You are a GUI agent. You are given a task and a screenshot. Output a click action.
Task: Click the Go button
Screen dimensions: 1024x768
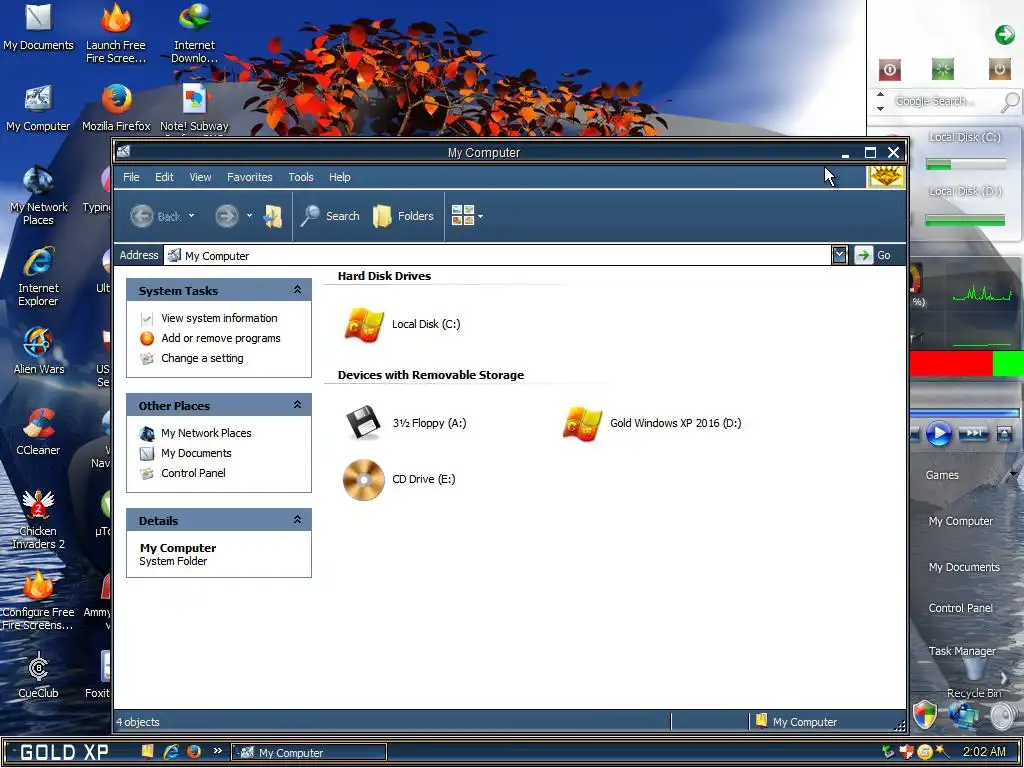point(874,255)
